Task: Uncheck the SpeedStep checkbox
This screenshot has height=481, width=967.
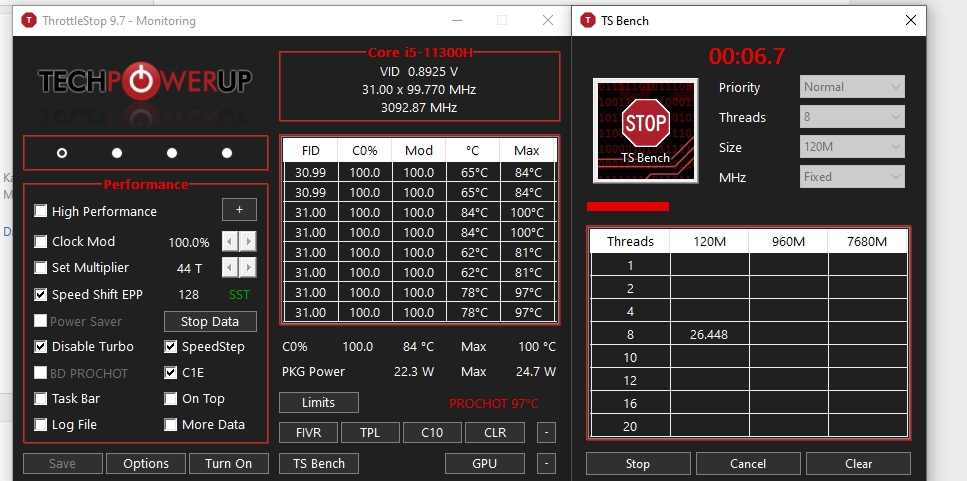Action: click(x=171, y=347)
